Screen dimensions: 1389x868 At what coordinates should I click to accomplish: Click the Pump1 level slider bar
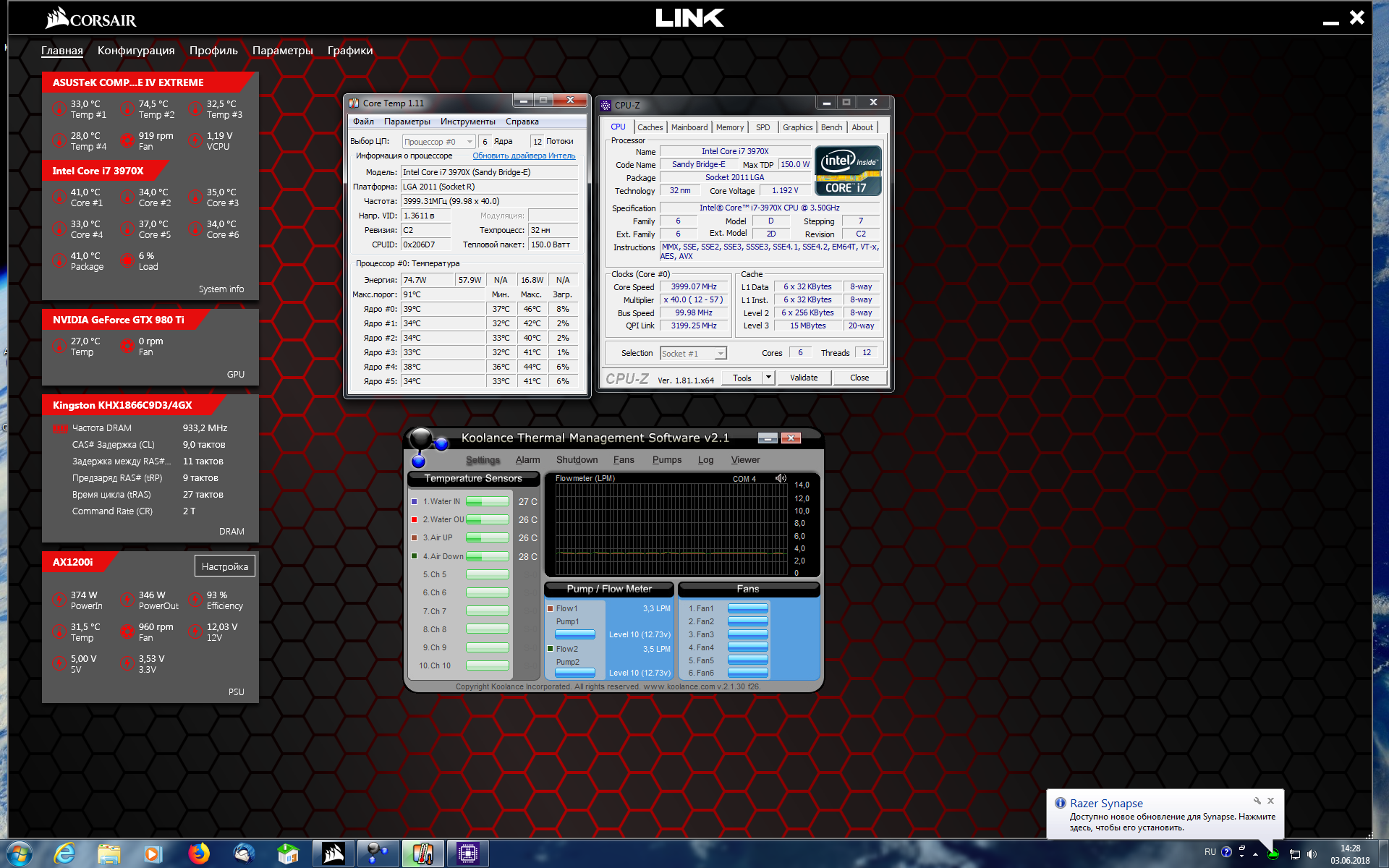tap(574, 634)
